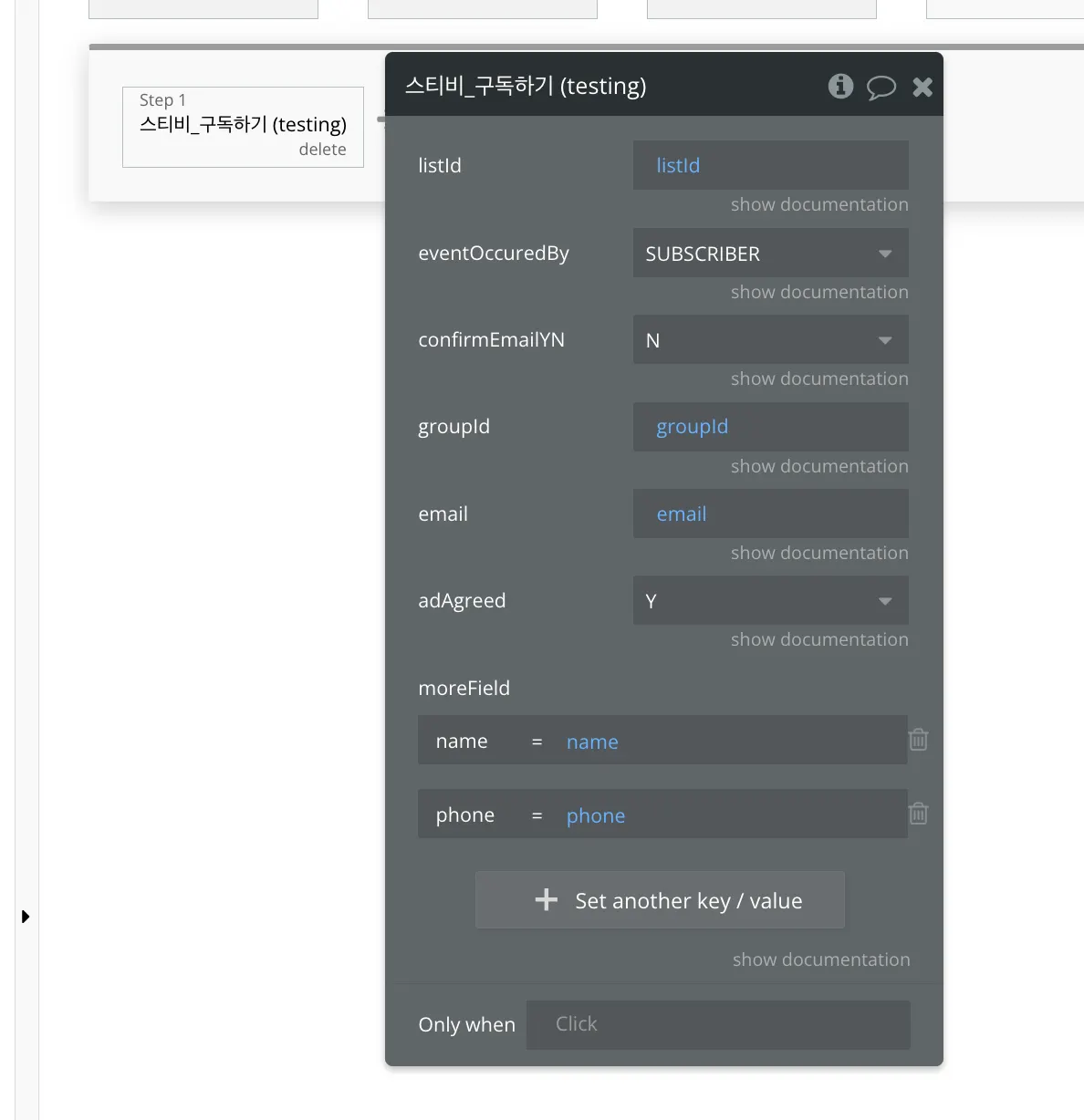The height and width of the screenshot is (1120, 1084).
Task: Close the 스티비_구독하기 (testing) property popup
Action: click(922, 87)
